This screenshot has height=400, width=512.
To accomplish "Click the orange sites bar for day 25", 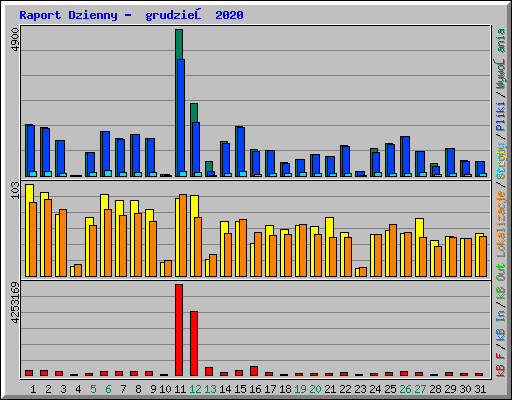I will (x=393, y=250).
